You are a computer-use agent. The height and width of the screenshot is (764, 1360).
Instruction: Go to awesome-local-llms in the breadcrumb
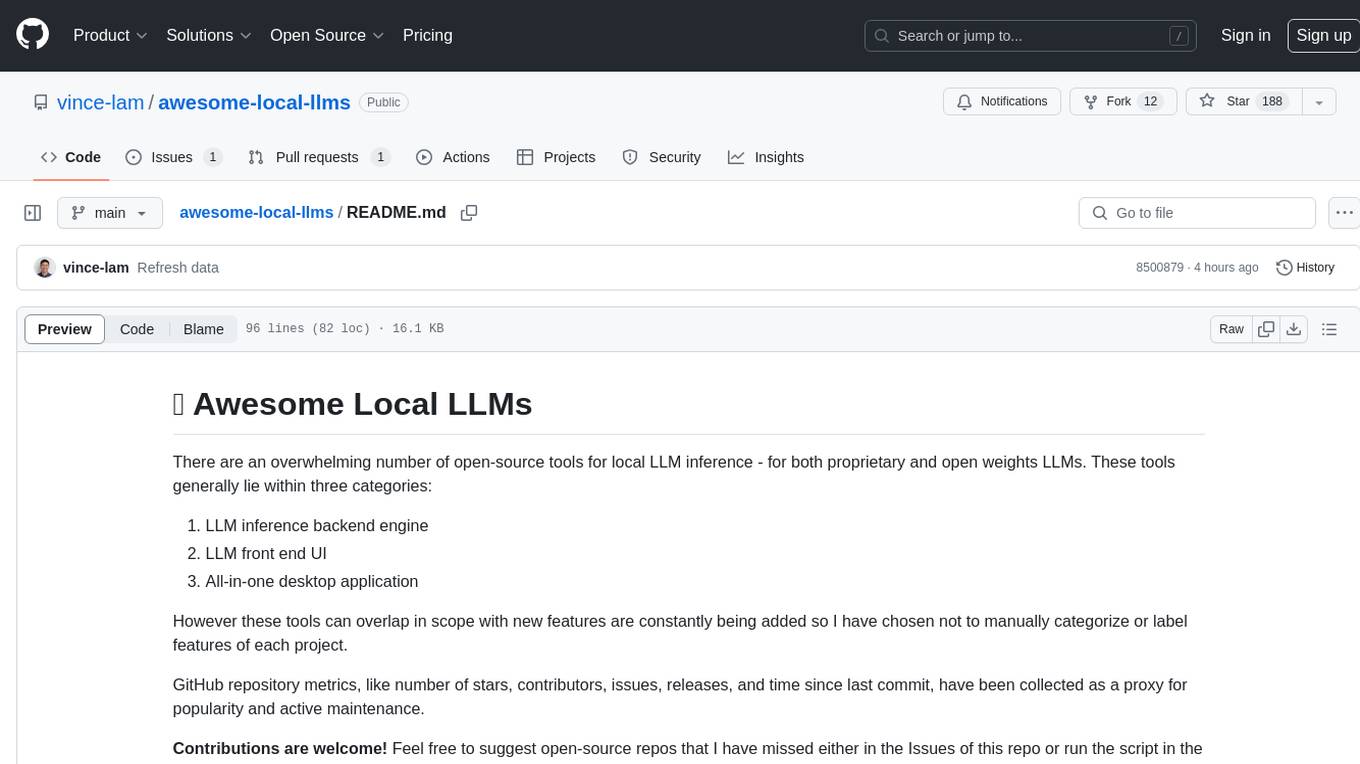pyautogui.click(x=256, y=213)
